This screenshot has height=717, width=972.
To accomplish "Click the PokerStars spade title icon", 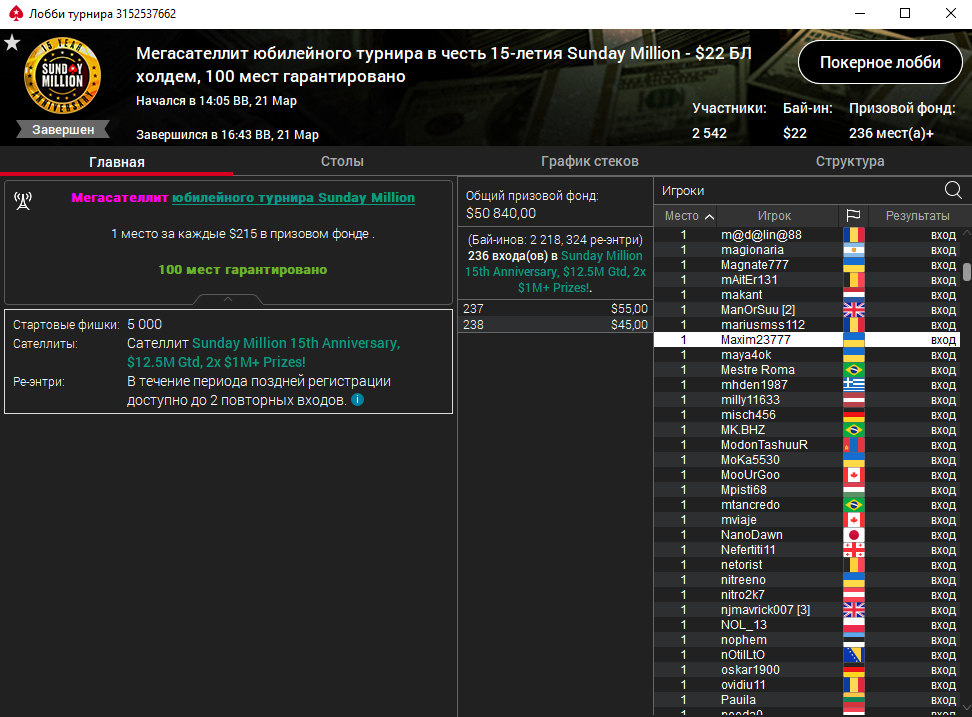I will tap(15, 13).
